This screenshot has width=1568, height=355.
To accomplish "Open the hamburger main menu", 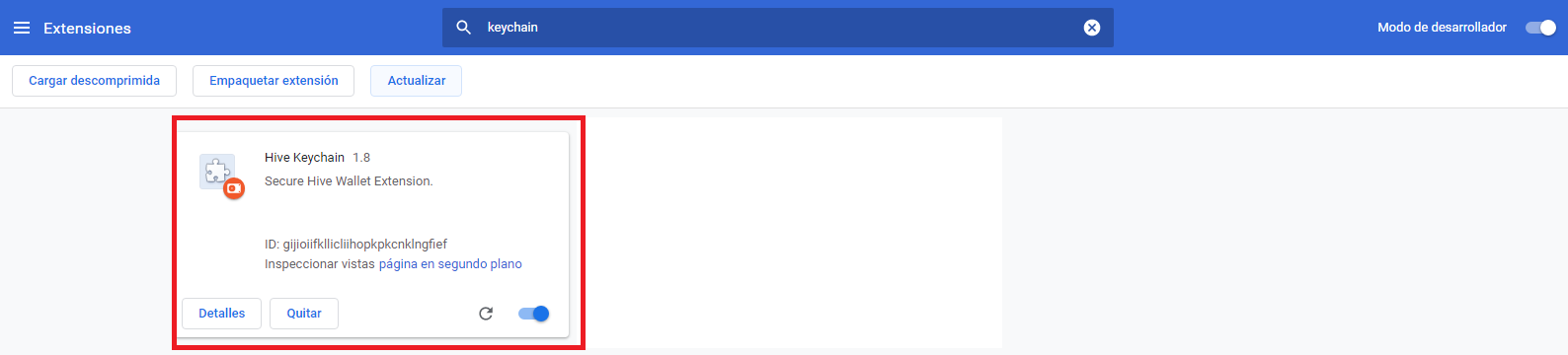I will click(x=22, y=28).
